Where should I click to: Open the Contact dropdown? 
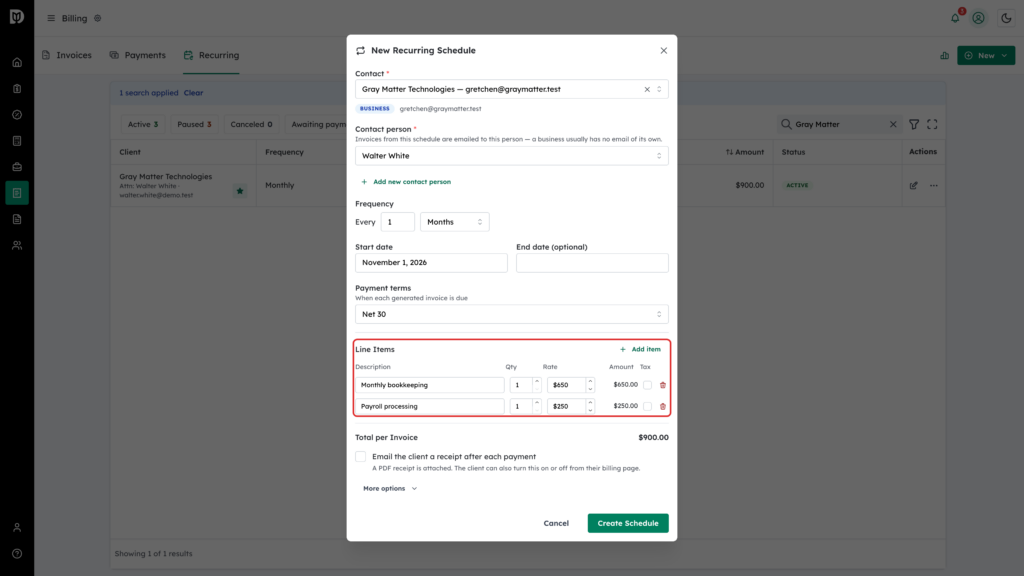[x=511, y=89]
